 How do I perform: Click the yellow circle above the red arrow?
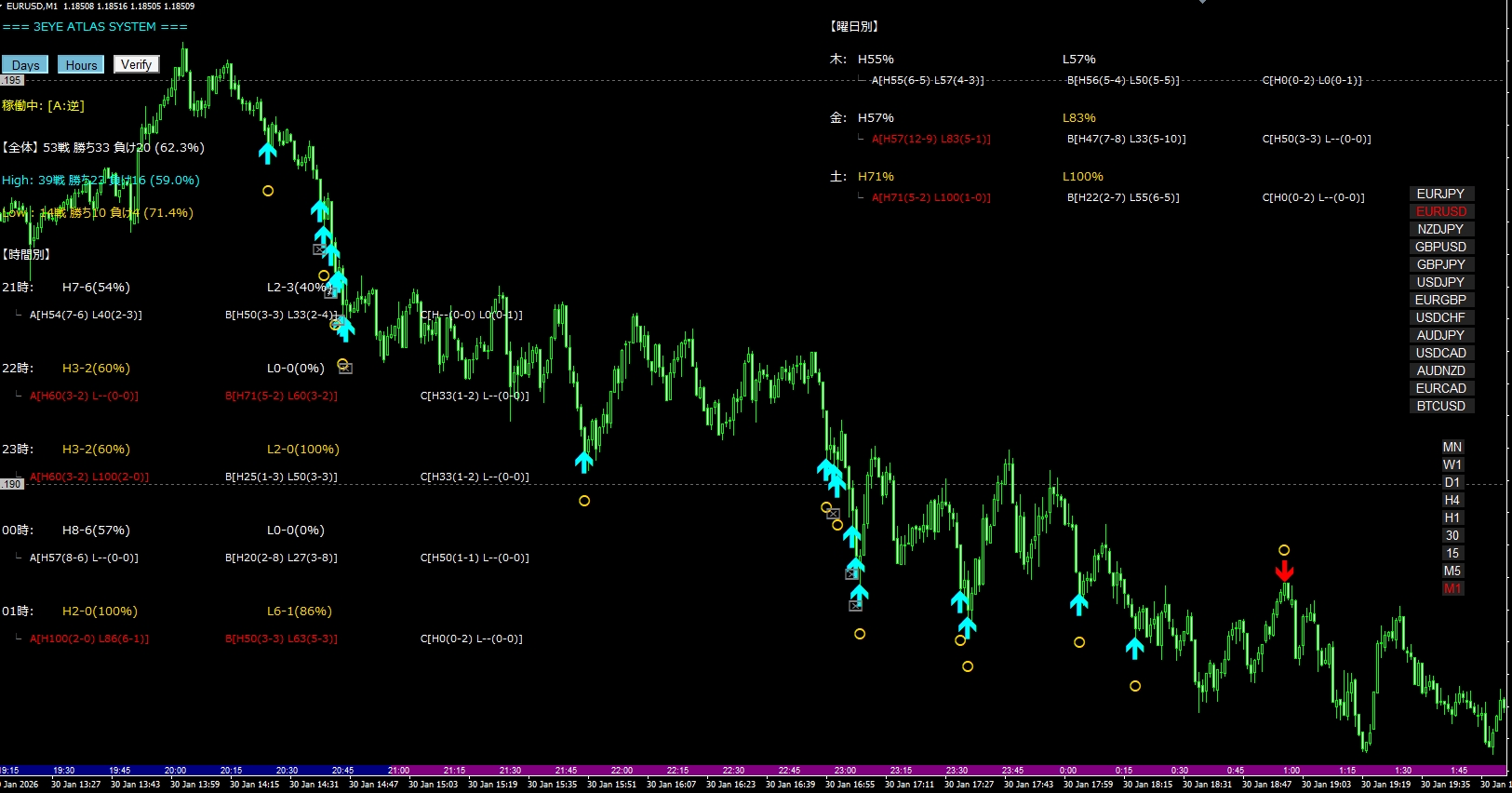1284,550
